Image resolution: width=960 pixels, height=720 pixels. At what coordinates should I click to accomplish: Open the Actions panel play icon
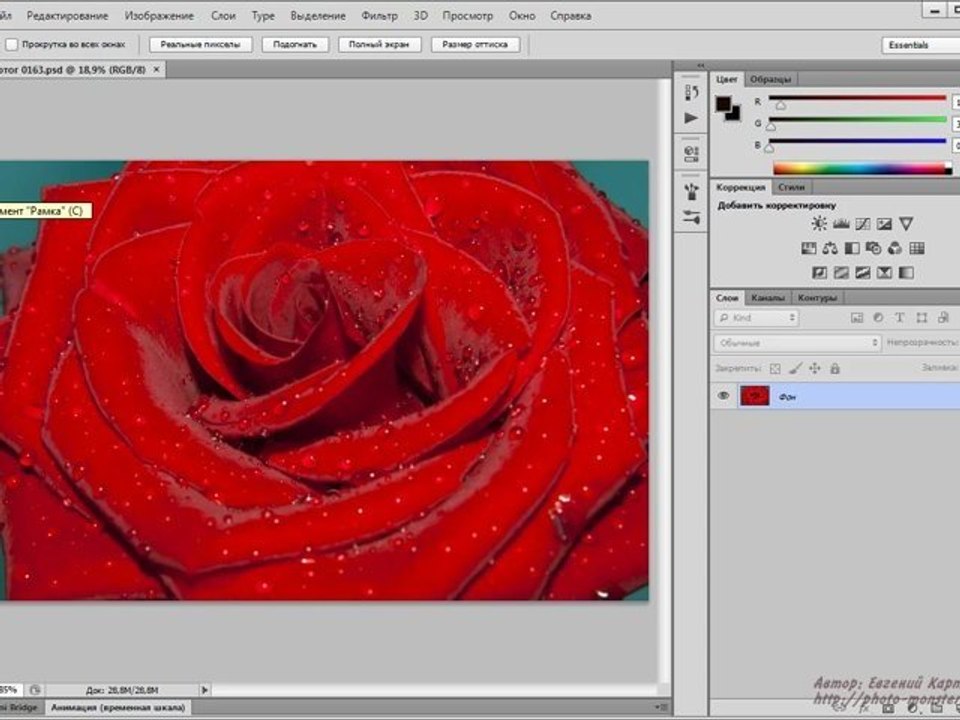coord(691,118)
